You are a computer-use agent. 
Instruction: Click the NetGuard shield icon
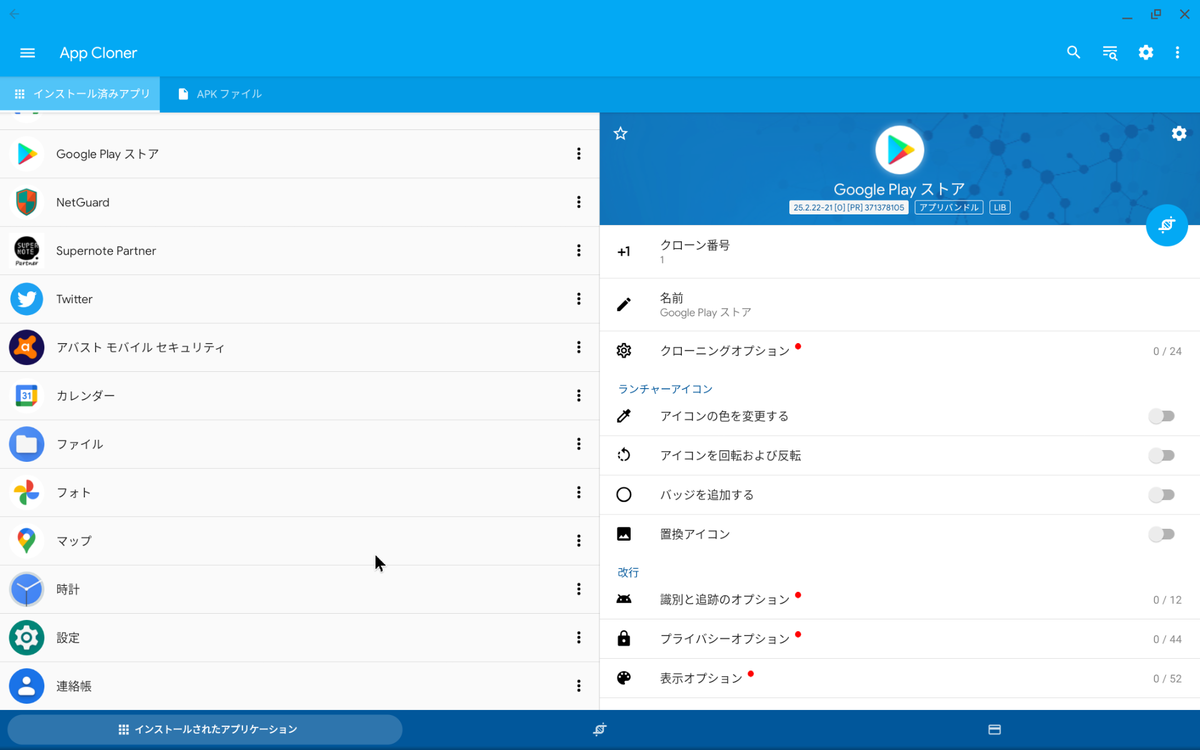coord(27,202)
